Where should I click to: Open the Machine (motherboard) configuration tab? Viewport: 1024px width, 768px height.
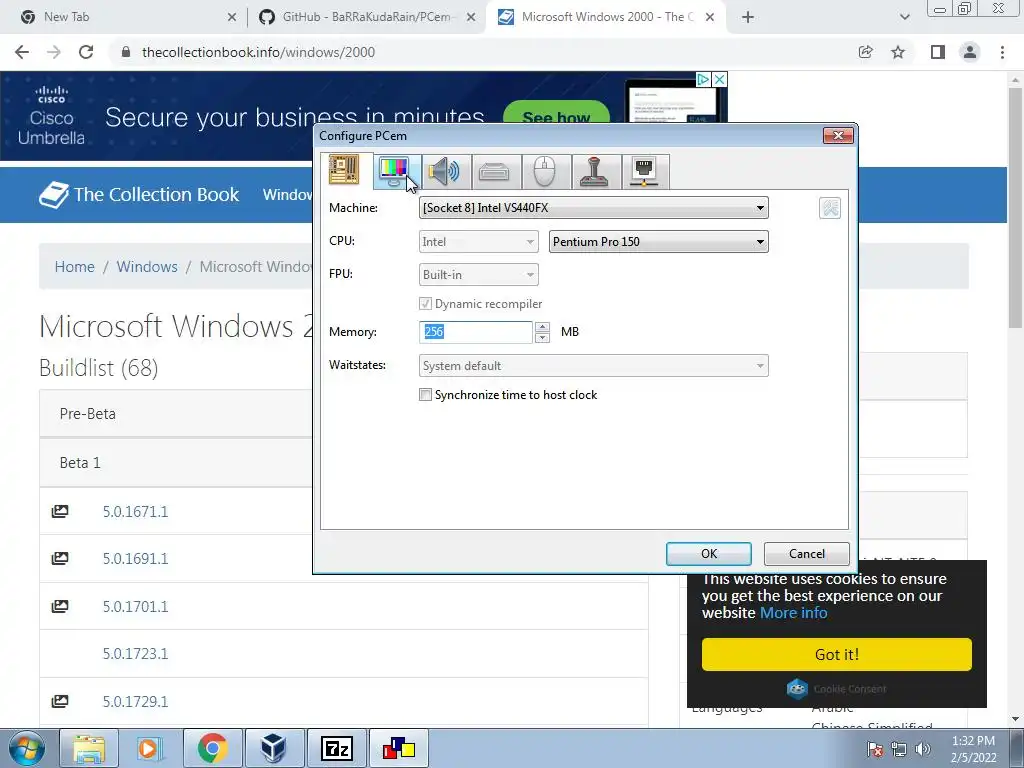pyautogui.click(x=344, y=171)
